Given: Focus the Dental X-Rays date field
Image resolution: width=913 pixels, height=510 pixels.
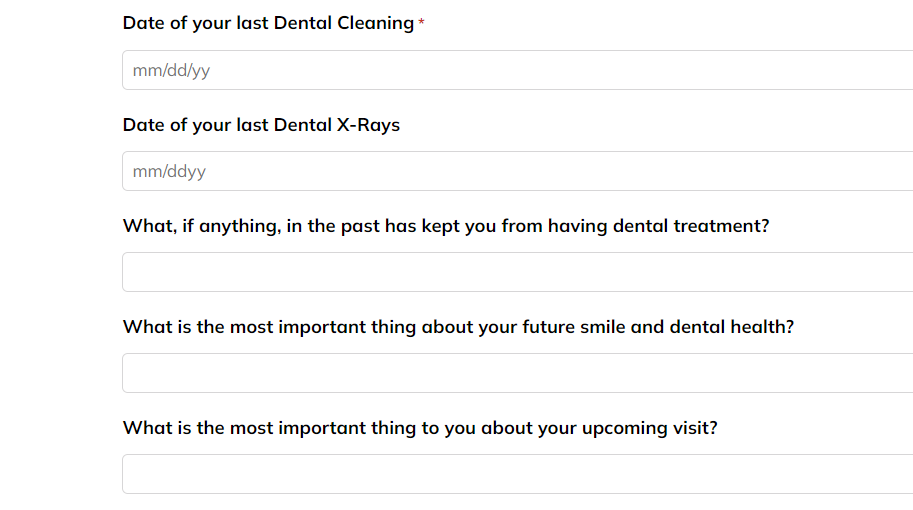Looking at the screenshot, I should pyautogui.click(x=518, y=171).
